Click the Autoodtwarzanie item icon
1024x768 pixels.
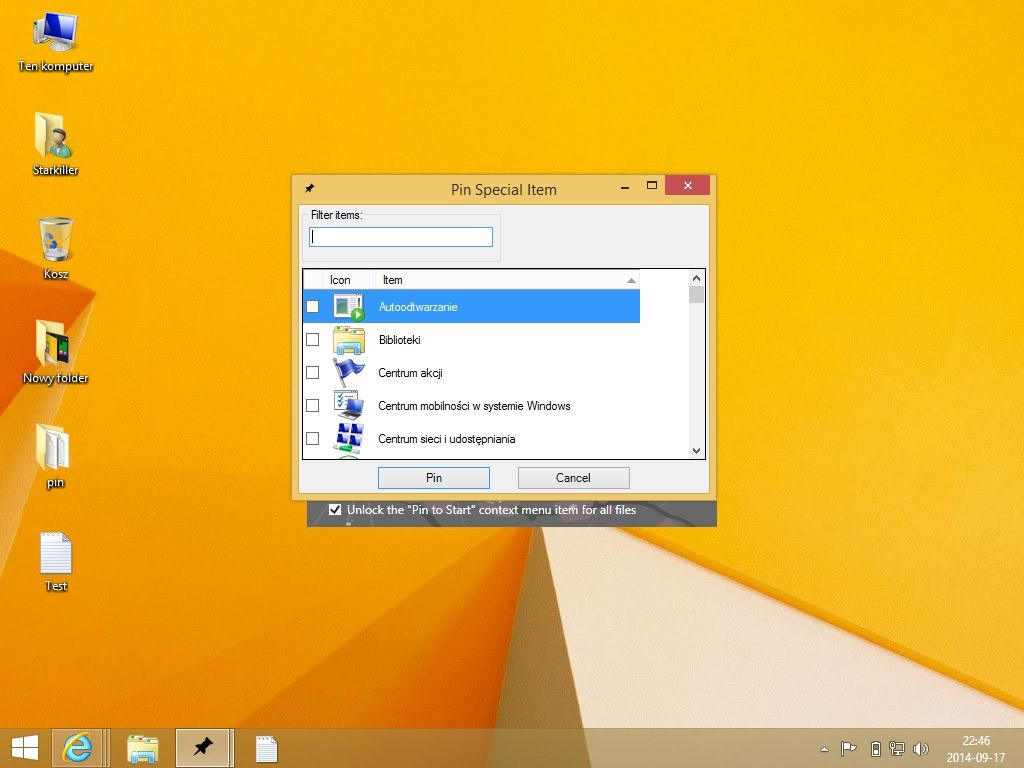coord(348,307)
